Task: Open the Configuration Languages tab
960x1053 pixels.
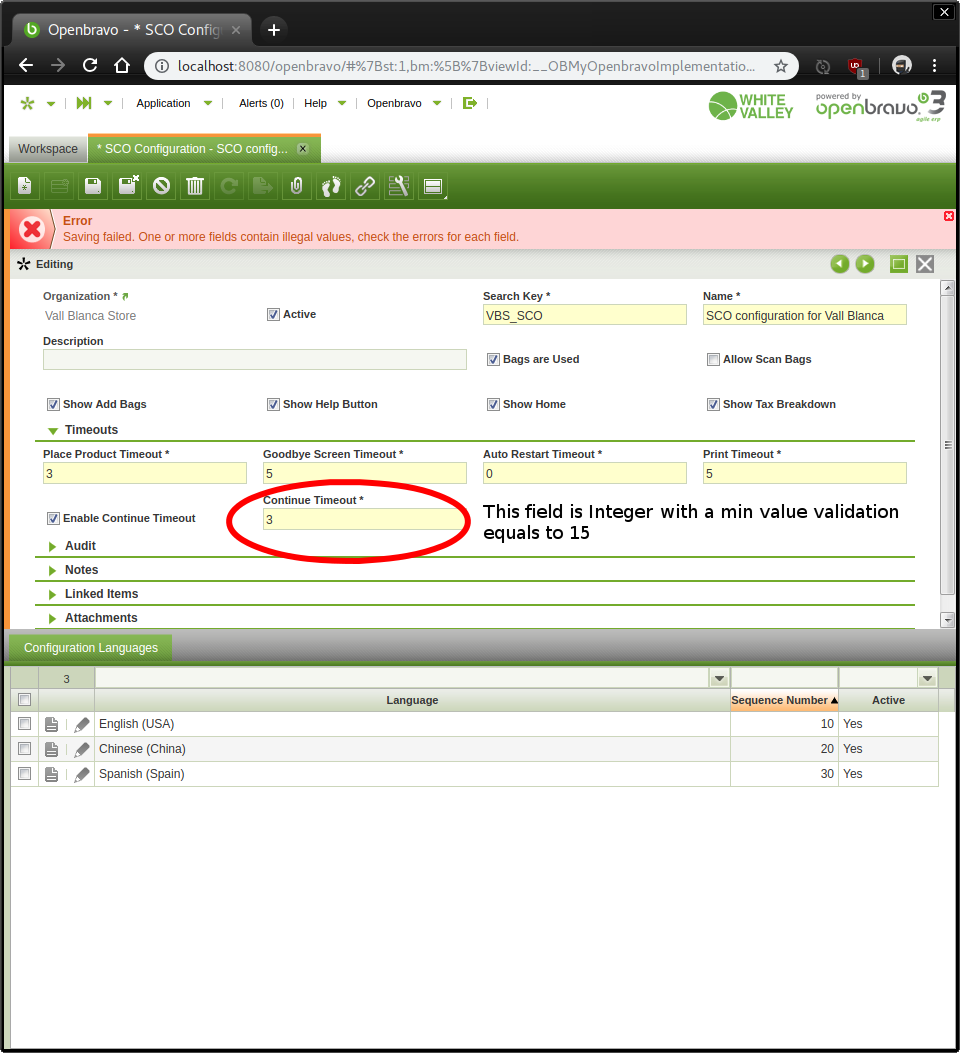Action: pyautogui.click(x=91, y=648)
